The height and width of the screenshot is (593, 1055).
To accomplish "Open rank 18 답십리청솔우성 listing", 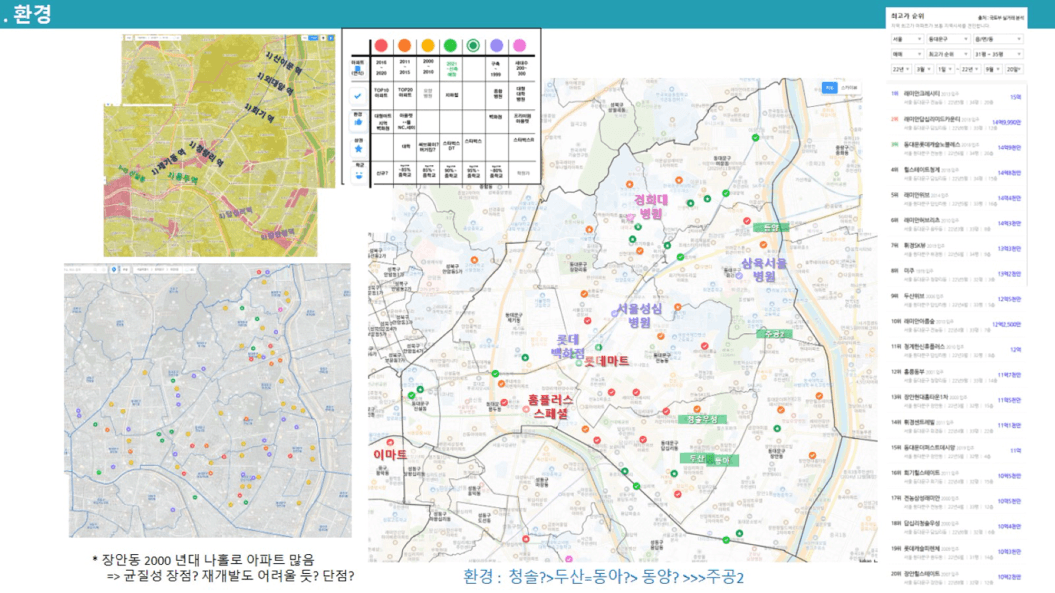I will (955, 526).
